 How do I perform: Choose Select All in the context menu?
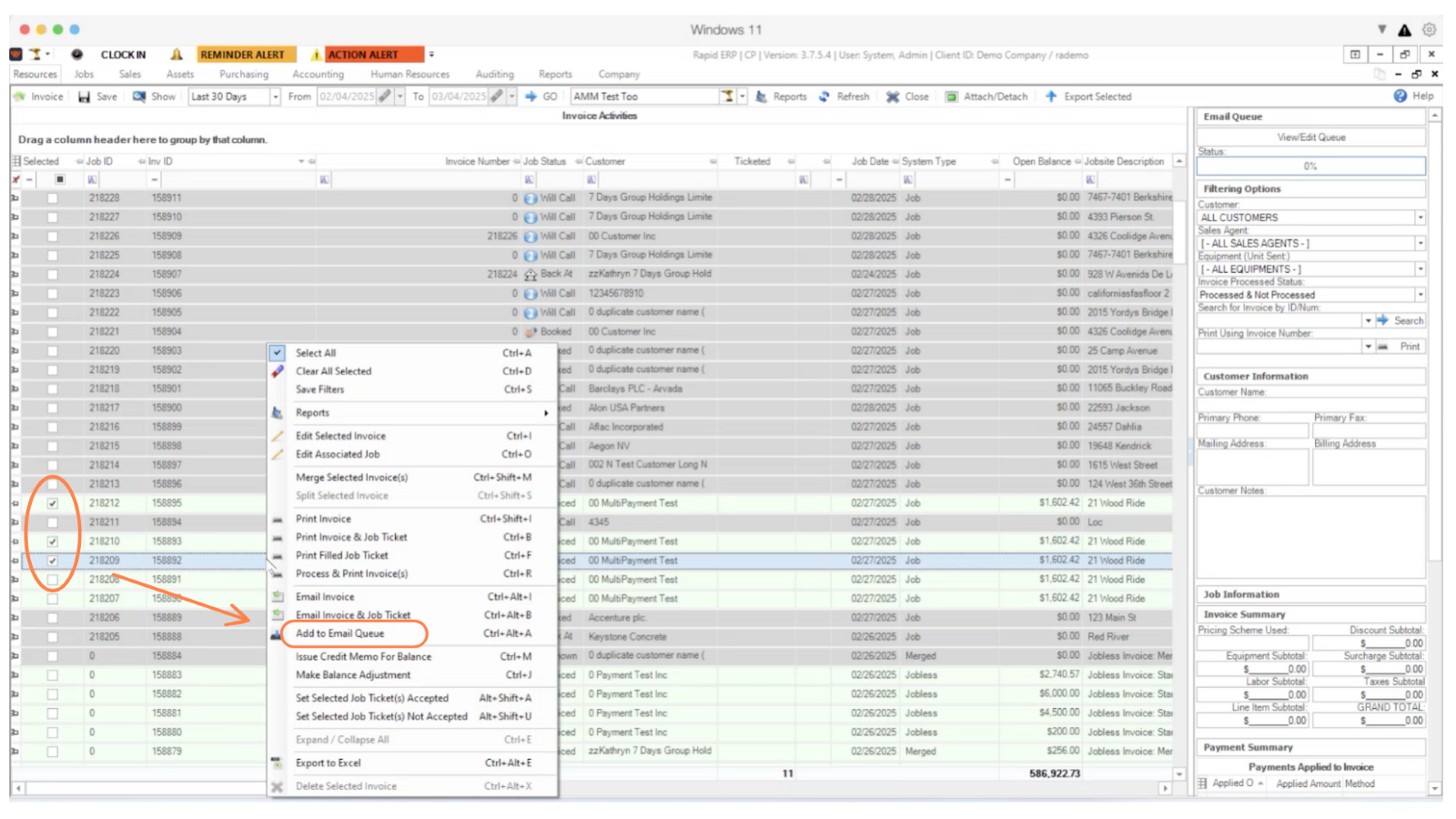coord(413,353)
